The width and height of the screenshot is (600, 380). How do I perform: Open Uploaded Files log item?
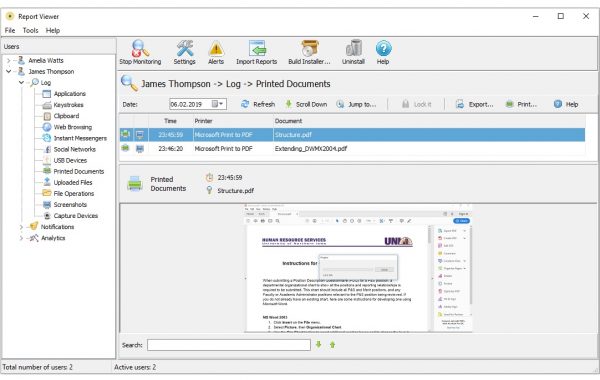click(73, 183)
